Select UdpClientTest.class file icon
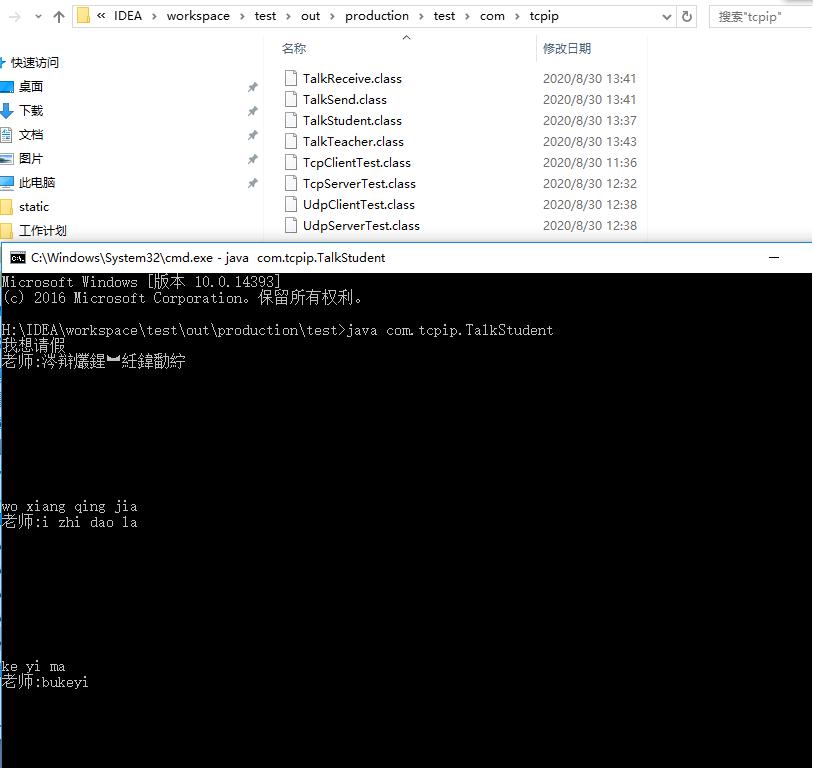 tap(291, 204)
